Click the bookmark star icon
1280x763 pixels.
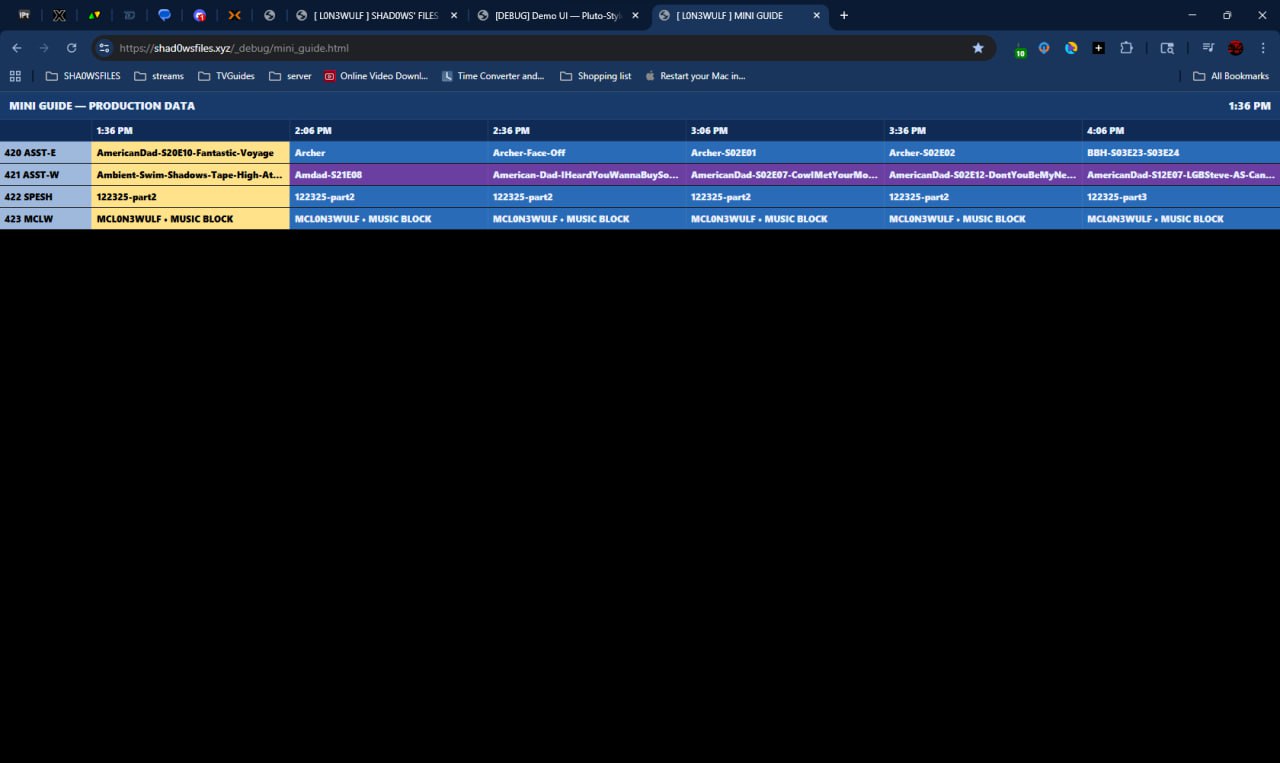coord(978,48)
